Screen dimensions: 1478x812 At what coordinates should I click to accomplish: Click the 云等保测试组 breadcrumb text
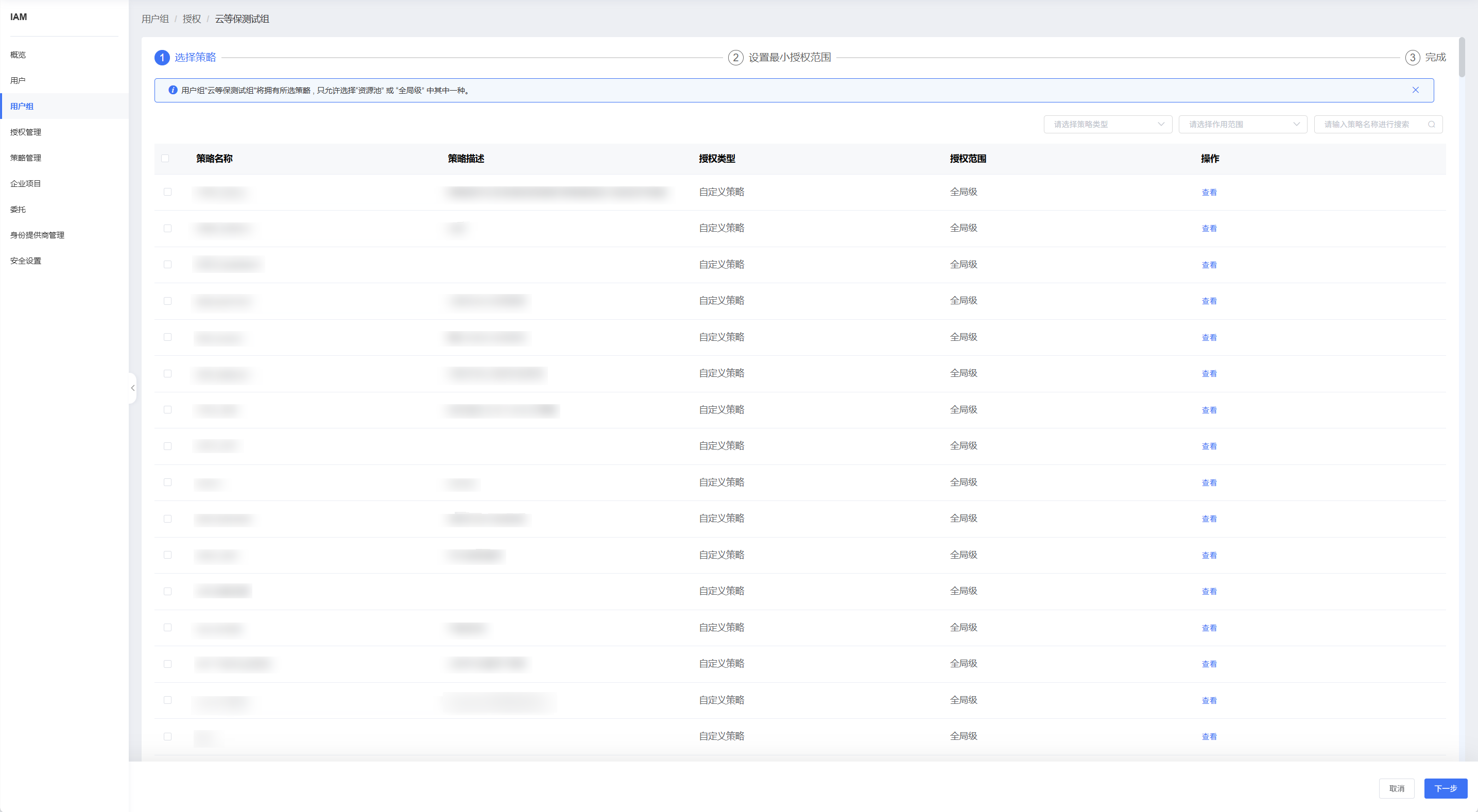click(x=242, y=19)
